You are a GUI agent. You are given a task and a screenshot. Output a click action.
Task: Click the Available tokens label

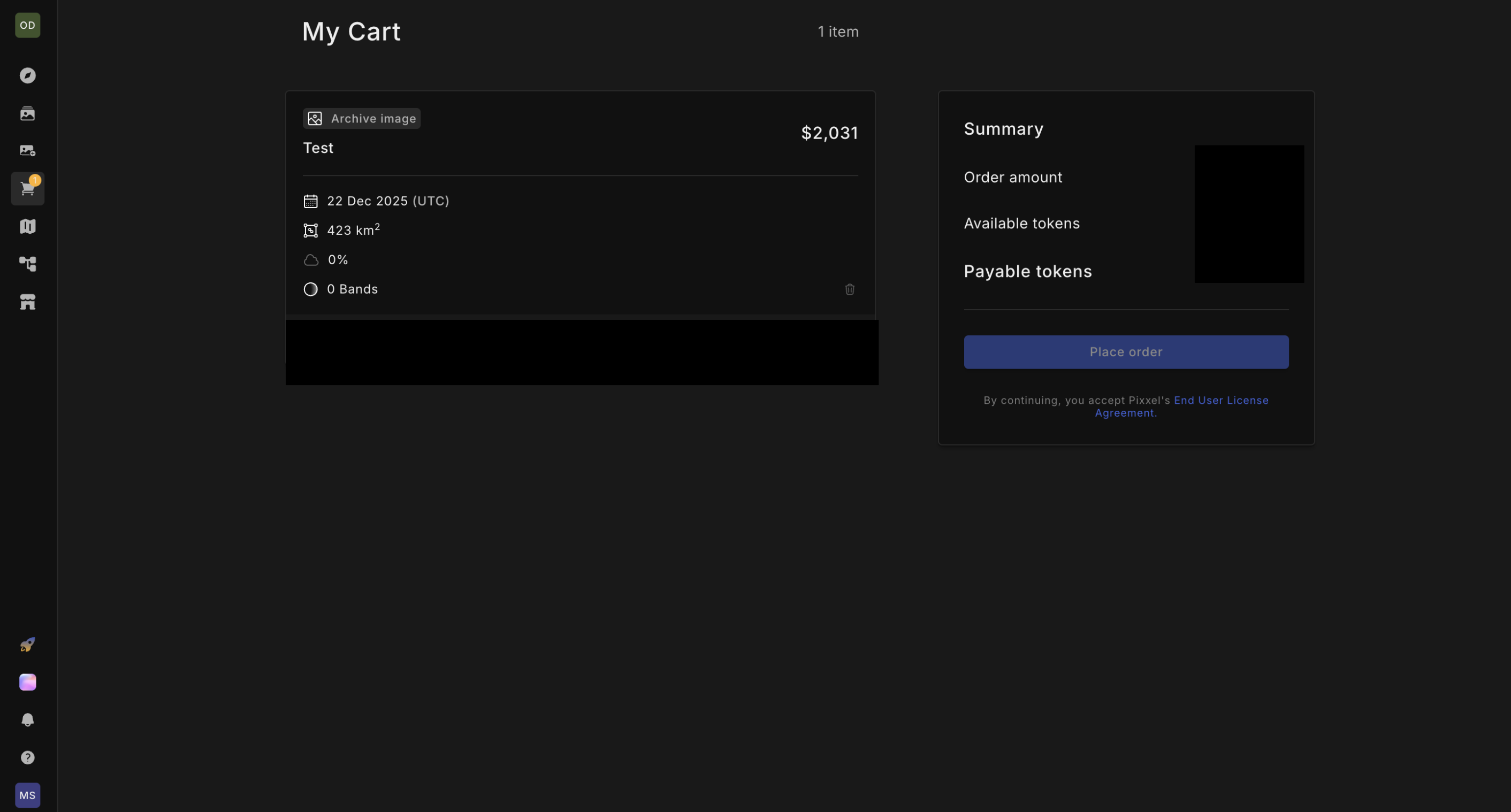coord(1021,224)
